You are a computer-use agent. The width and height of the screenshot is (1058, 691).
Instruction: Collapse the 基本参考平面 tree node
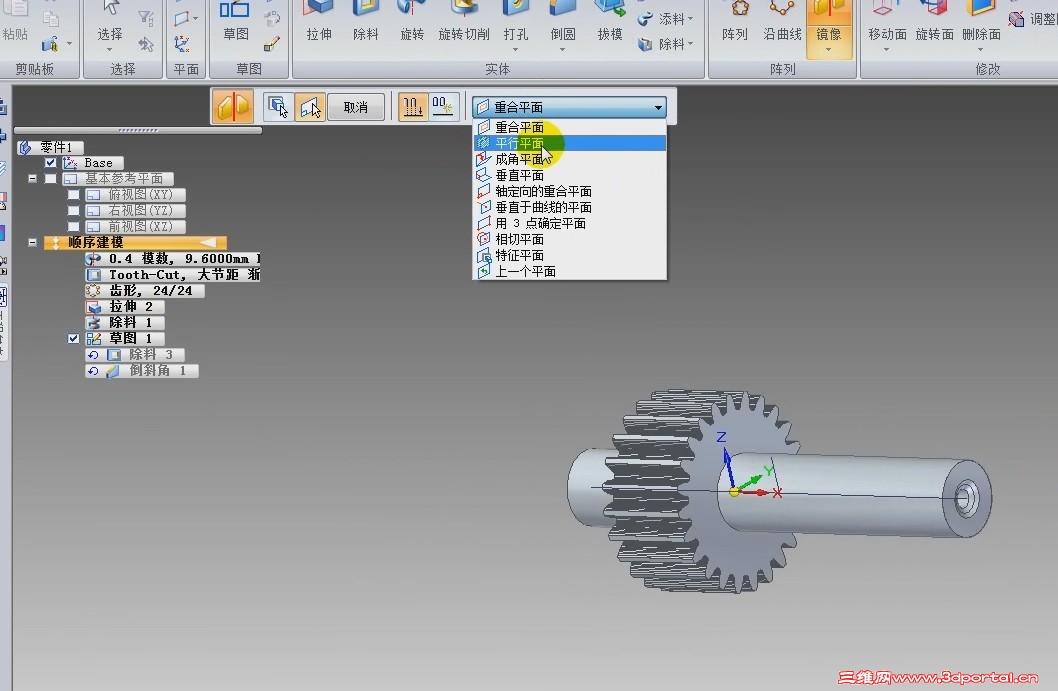(32, 179)
